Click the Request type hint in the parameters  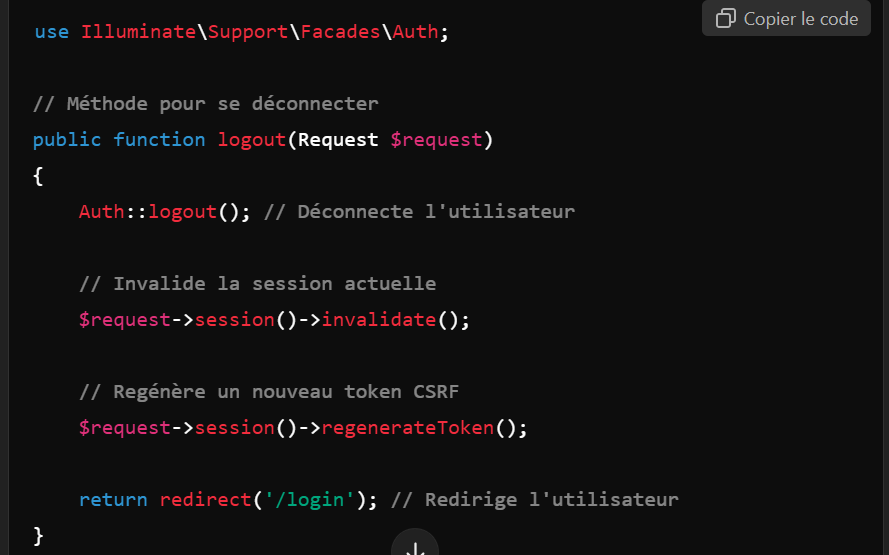click(x=338, y=139)
